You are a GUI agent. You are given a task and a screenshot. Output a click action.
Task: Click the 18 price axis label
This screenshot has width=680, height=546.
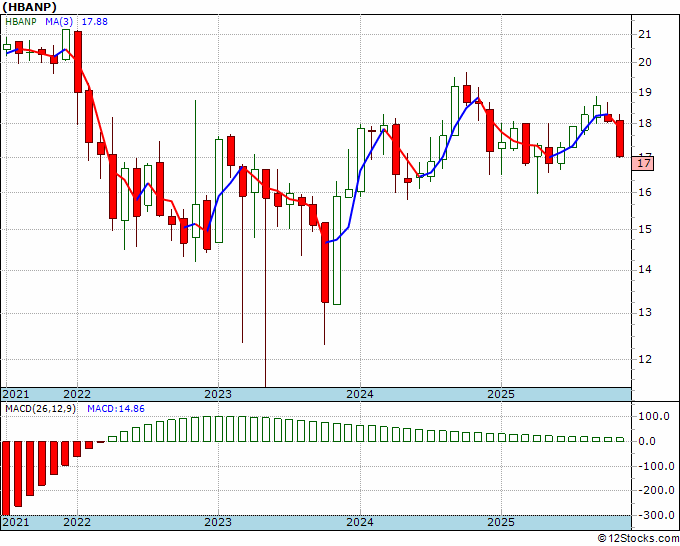[645, 124]
